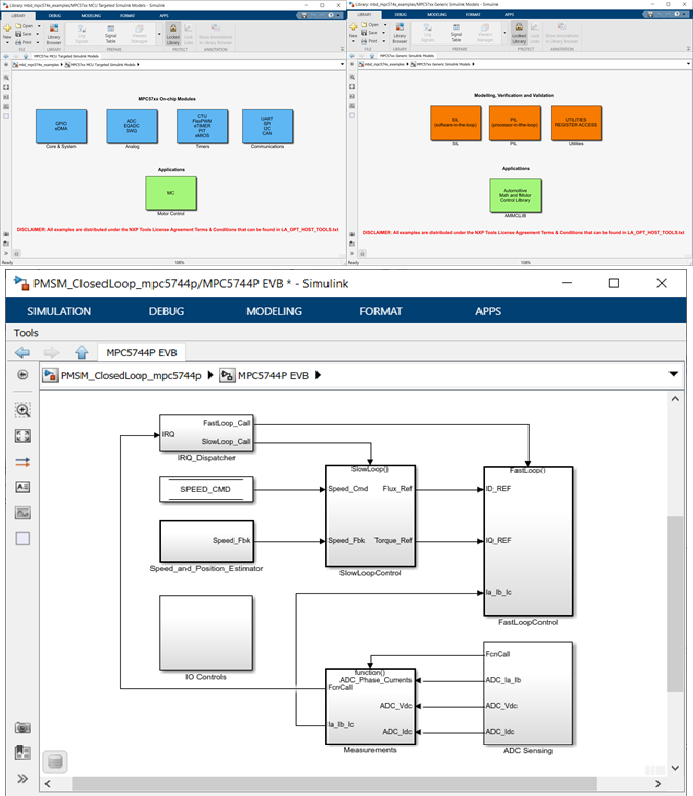
Task: Go up to parent in PMSM_ClosedLoop window
Action: [x=82, y=352]
